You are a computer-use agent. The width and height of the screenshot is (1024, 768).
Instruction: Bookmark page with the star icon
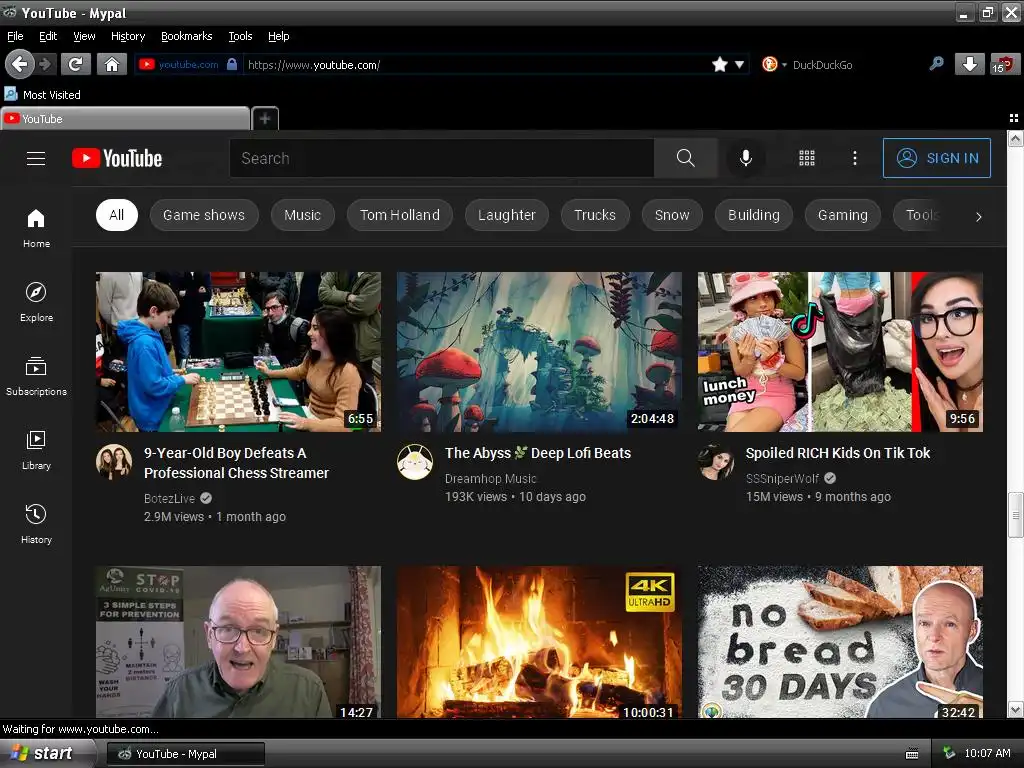(720, 64)
